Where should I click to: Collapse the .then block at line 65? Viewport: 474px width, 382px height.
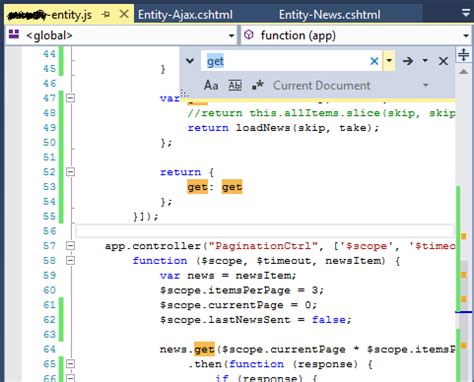coord(70,364)
